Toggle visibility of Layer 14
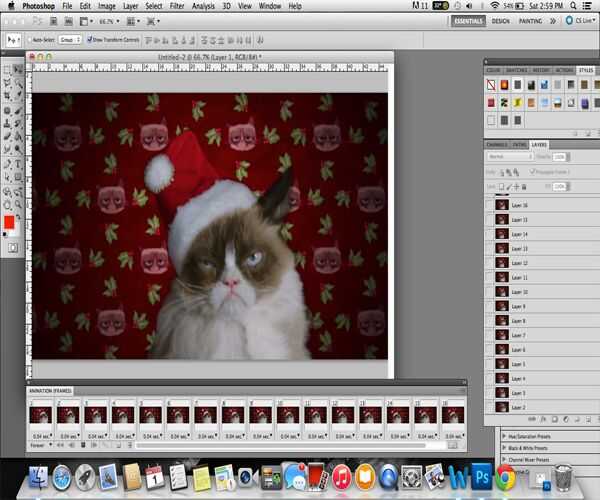Screen dimensions: 600x500 click(489, 234)
